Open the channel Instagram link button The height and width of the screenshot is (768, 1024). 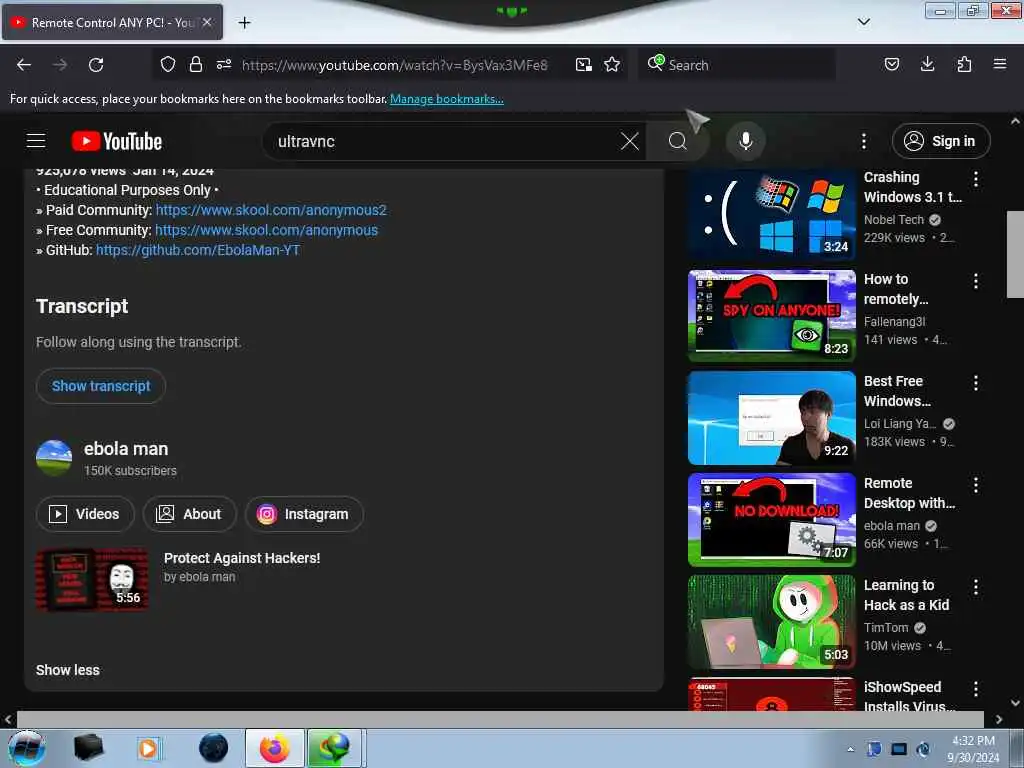(x=304, y=514)
